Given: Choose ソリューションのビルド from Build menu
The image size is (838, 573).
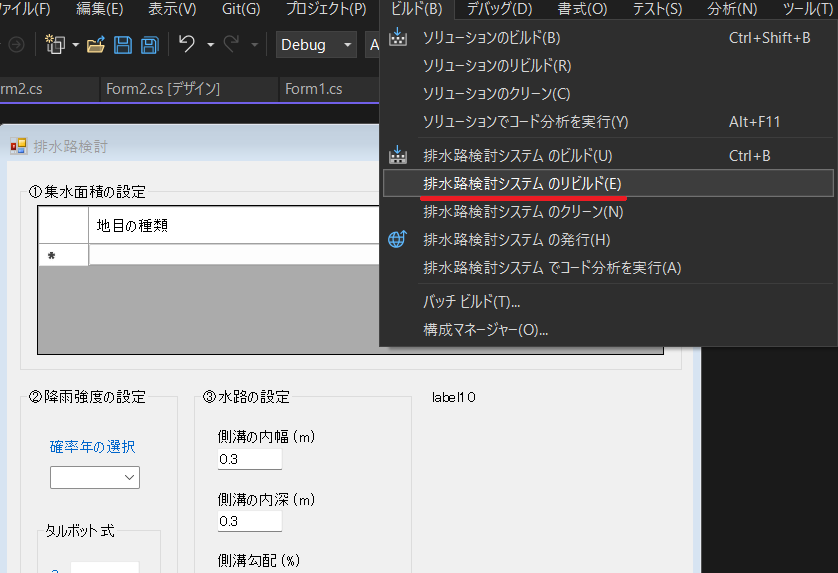Looking at the screenshot, I should 491,38.
